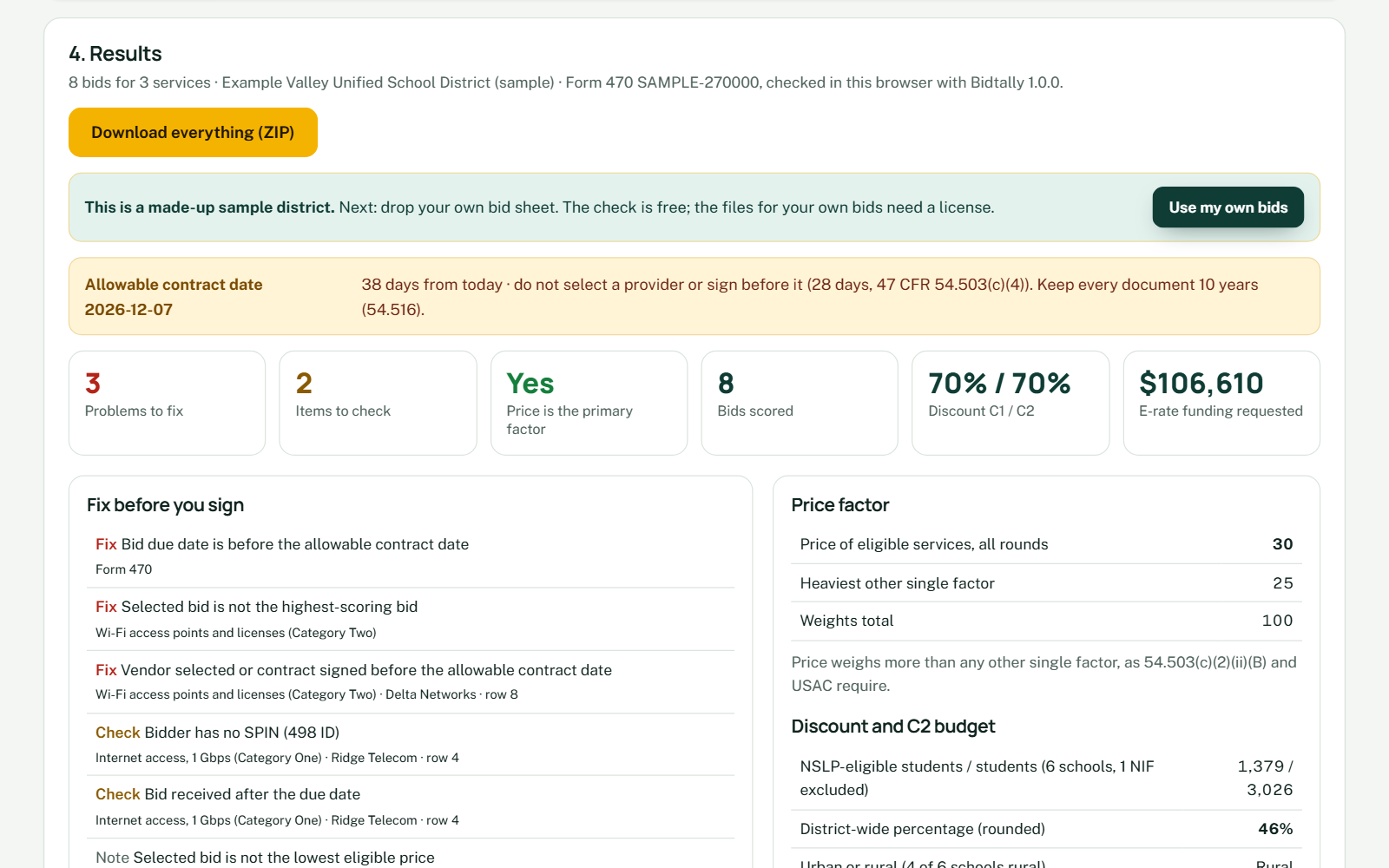Select the Bid due date before allowable date issue
Image resolution: width=1389 pixels, height=868 pixels.
point(411,556)
